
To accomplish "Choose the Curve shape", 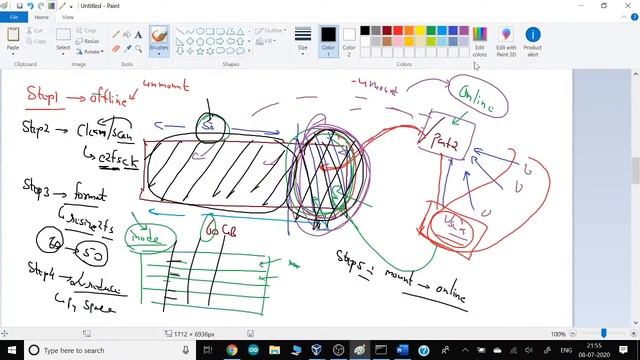I will pyautogui.click(x=190, y=31).
